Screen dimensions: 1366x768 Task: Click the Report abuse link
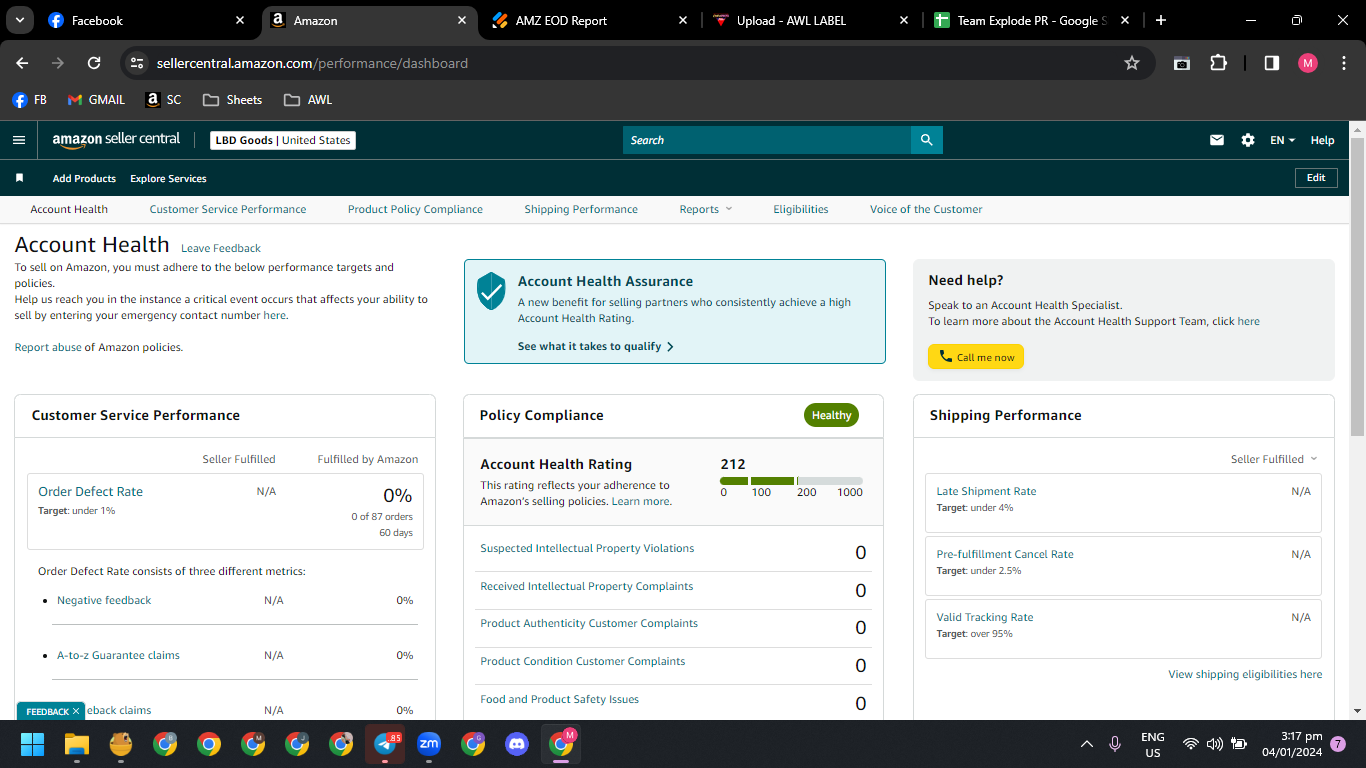click(x=48, y=347)
